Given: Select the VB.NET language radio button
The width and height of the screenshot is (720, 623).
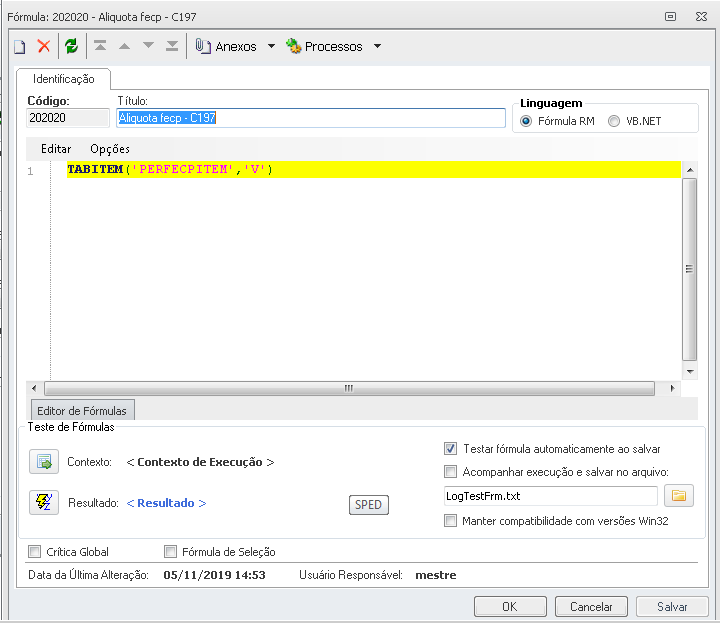Looking at the screenshot, I should (614, 121).
